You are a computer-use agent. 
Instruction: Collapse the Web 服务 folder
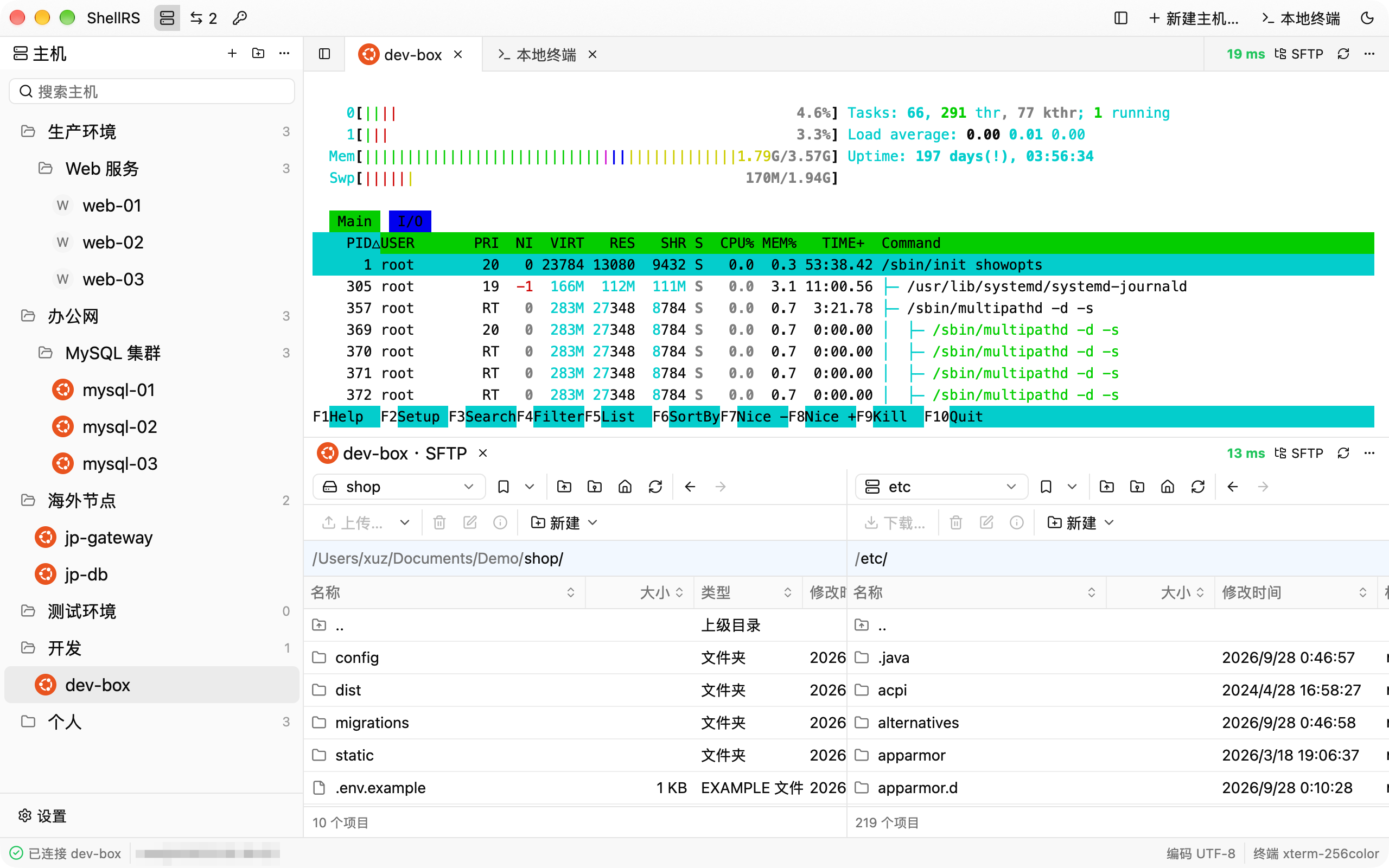click(x=152, y=168)
